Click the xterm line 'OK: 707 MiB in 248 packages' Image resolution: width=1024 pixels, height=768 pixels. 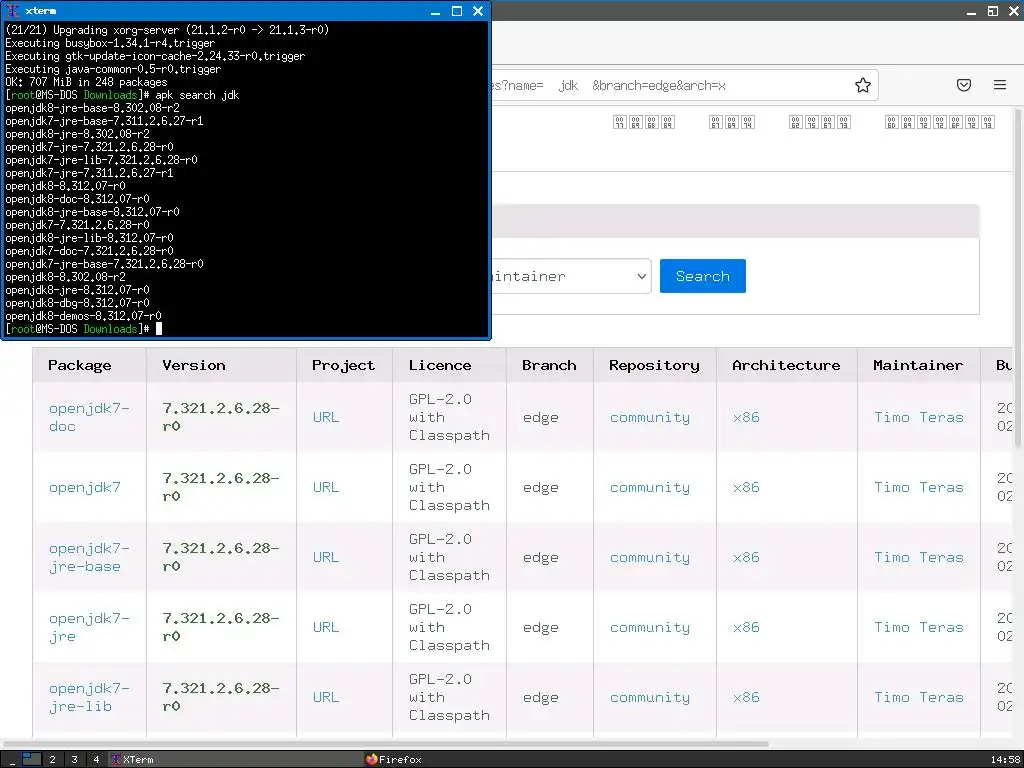point(86,82)
